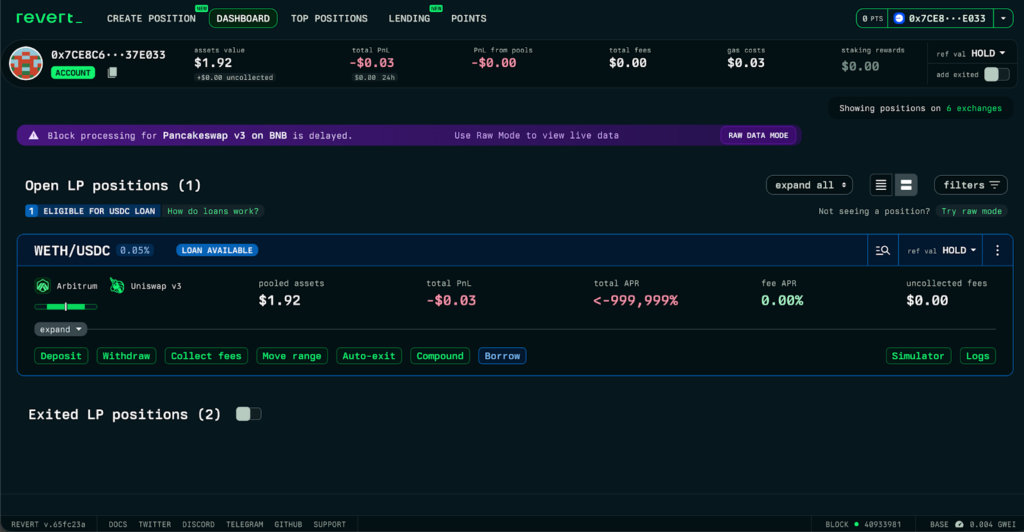The width and height of the screenshot is (1024, 532).
Task: Toggle the Exited LP positions switch
Action: click(x=248, y=414)
